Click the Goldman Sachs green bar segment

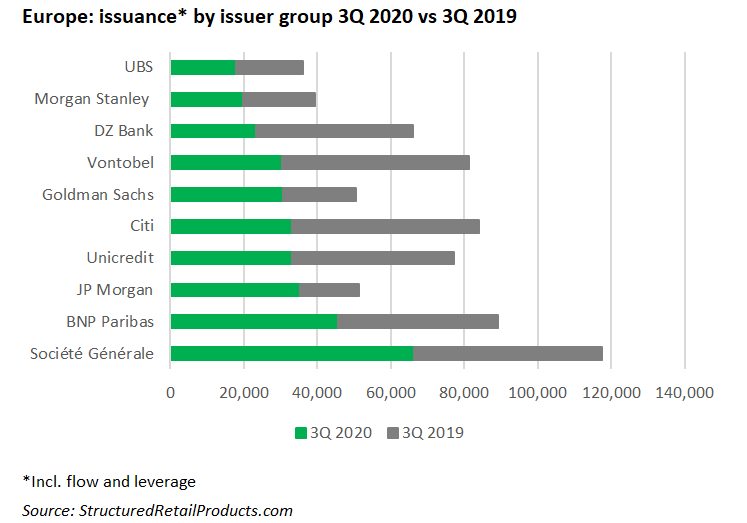[x=226, y=194]
